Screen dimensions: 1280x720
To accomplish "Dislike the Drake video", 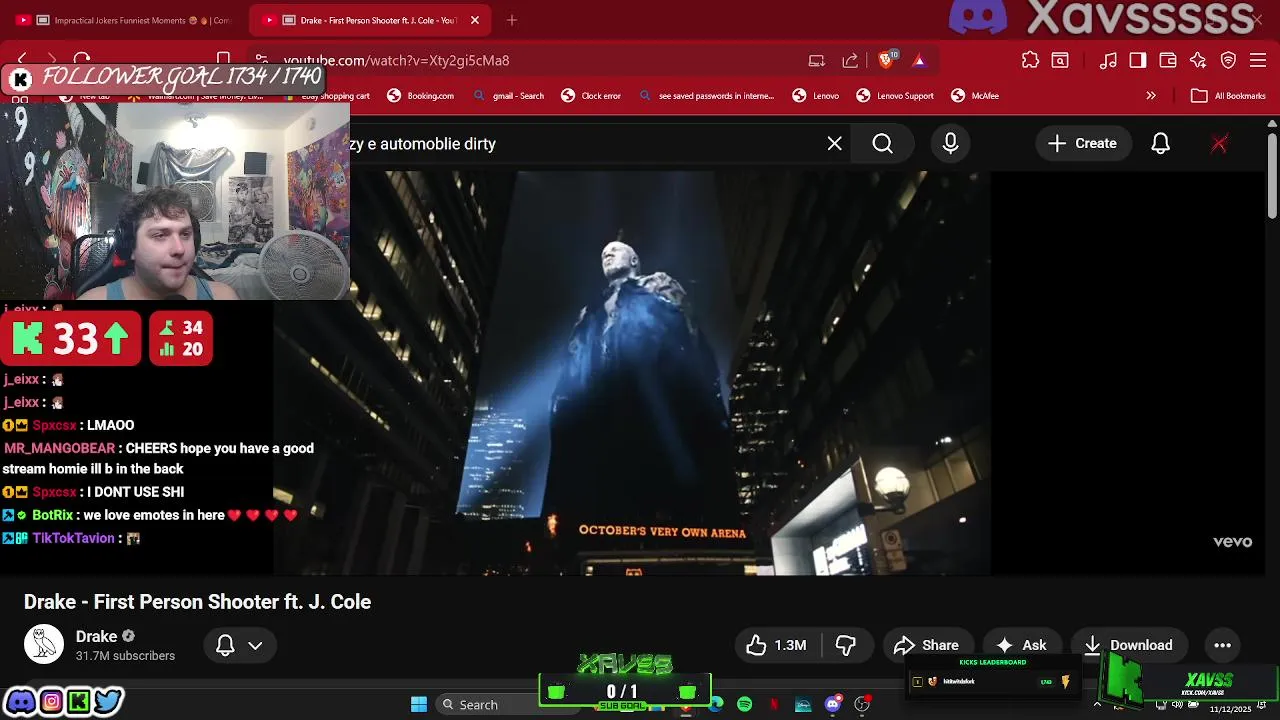I will tap(846, 645).
